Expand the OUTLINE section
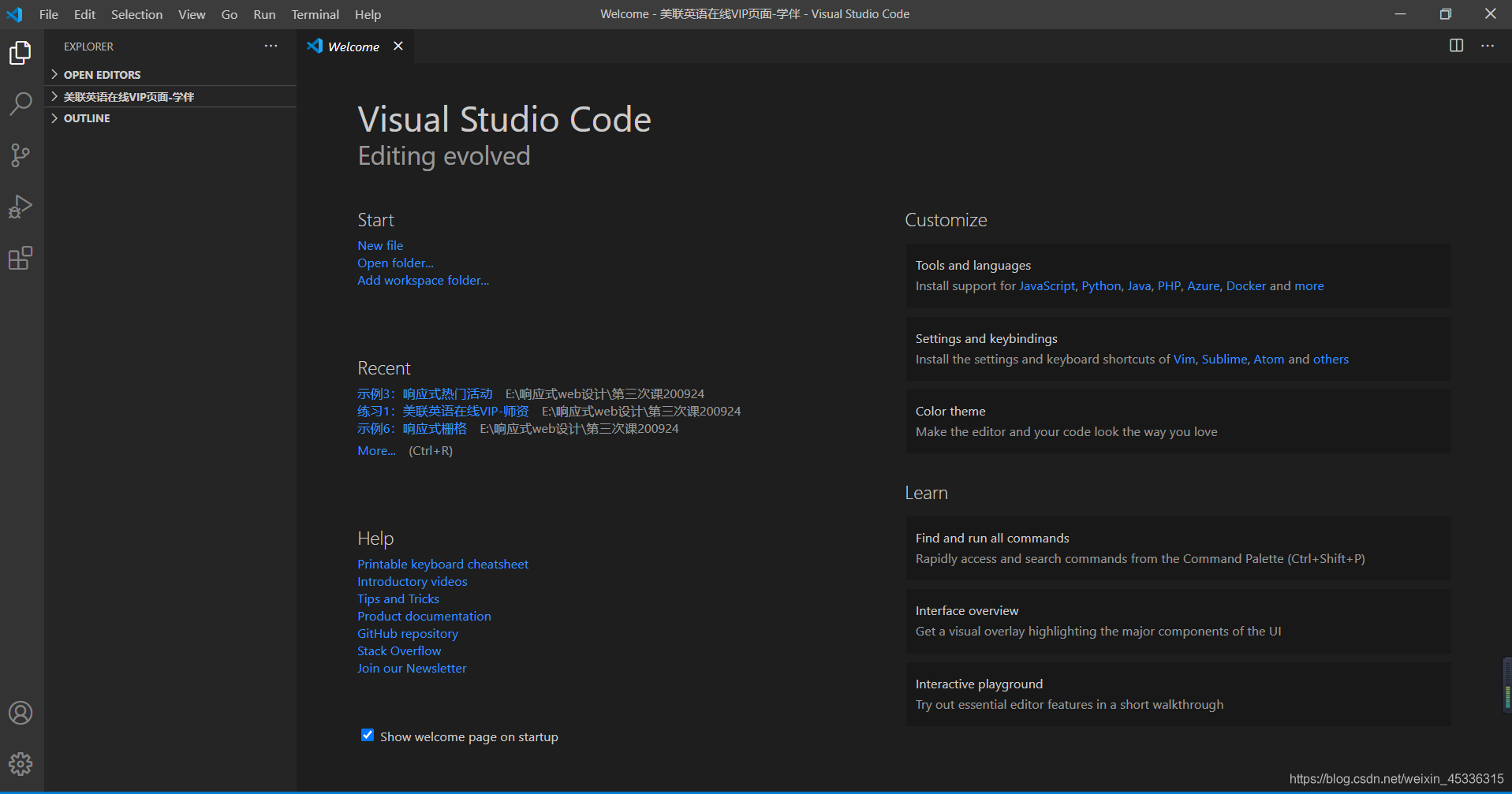 click(170, 118)
